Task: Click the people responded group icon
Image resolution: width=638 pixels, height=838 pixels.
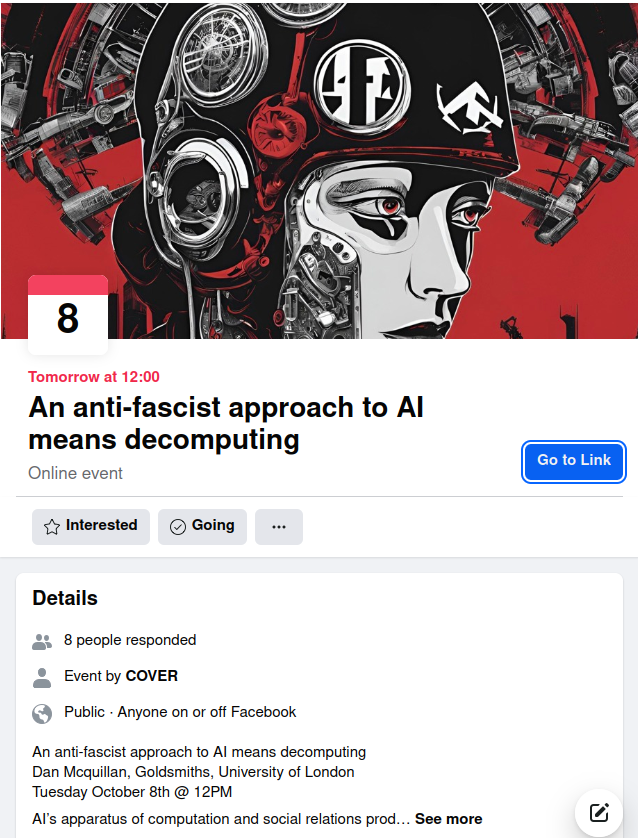Action: [x=42, y=641]
